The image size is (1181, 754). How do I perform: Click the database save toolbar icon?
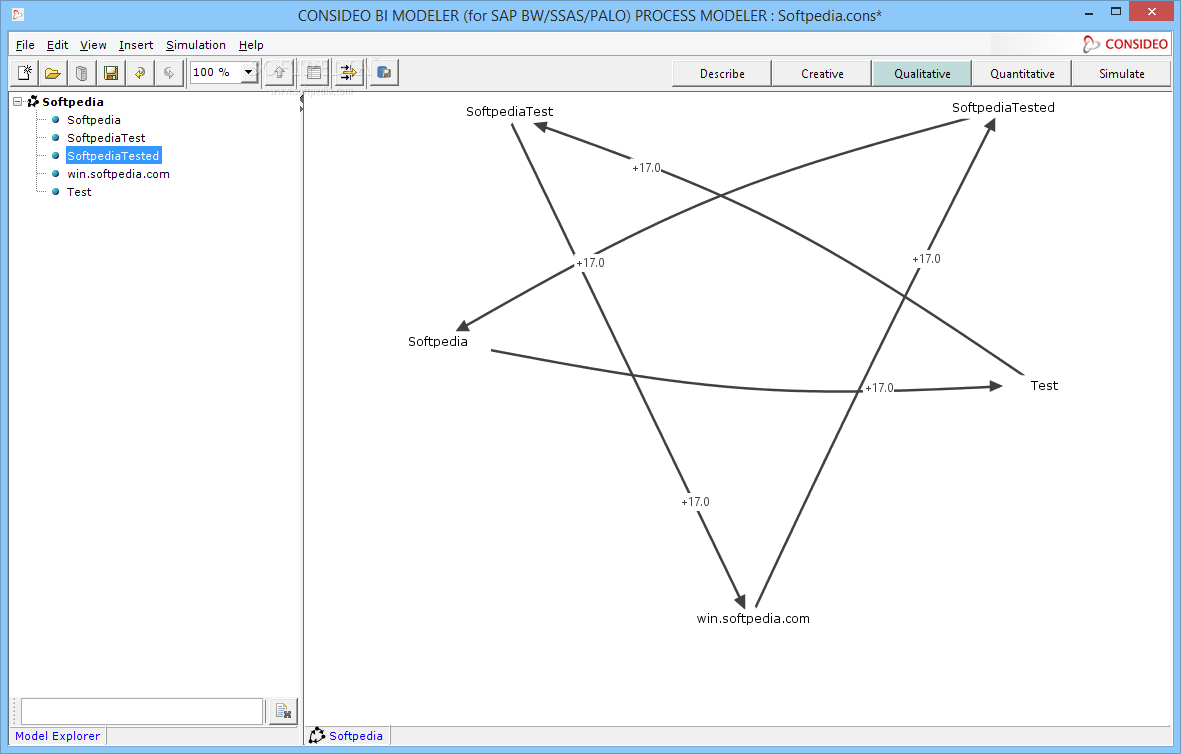(x=384, y=73)
